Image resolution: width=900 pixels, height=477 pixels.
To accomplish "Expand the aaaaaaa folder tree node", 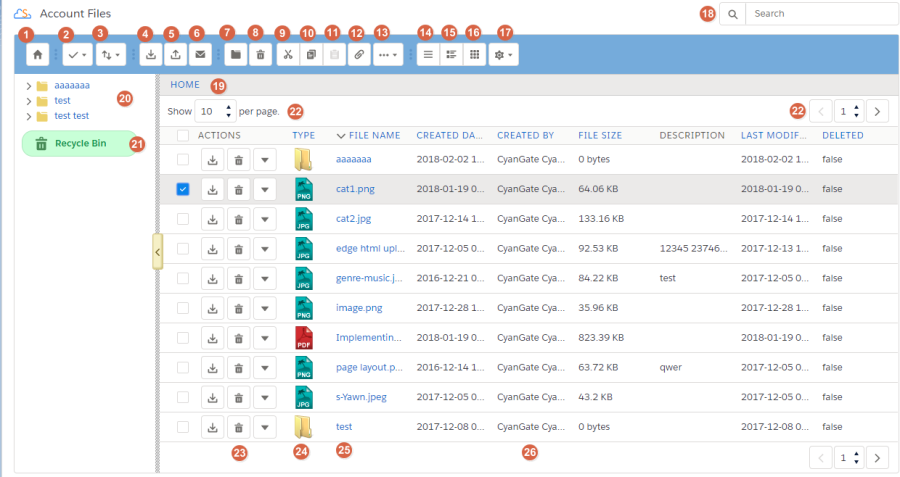I will point(29,87).
